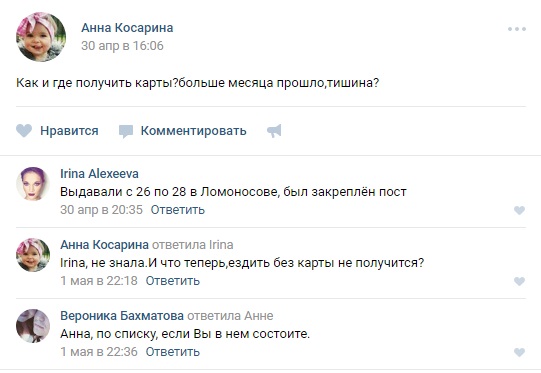Like Irina Alexeeva's comment heart
Image resolution: width=541 pixels, height=373 pixels.
pyautogui.click(x=519, y=210)
